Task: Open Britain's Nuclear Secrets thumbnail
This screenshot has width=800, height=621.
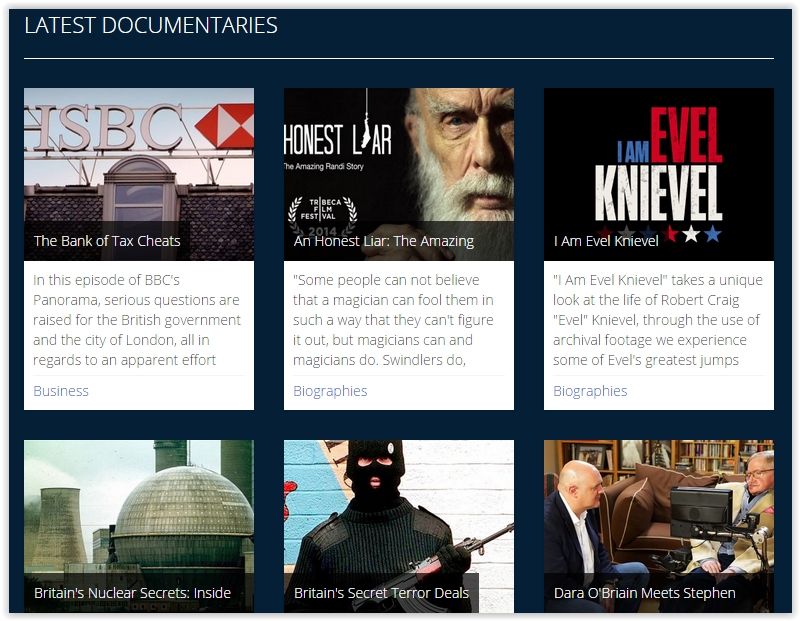Action: (x=139, y=526)
